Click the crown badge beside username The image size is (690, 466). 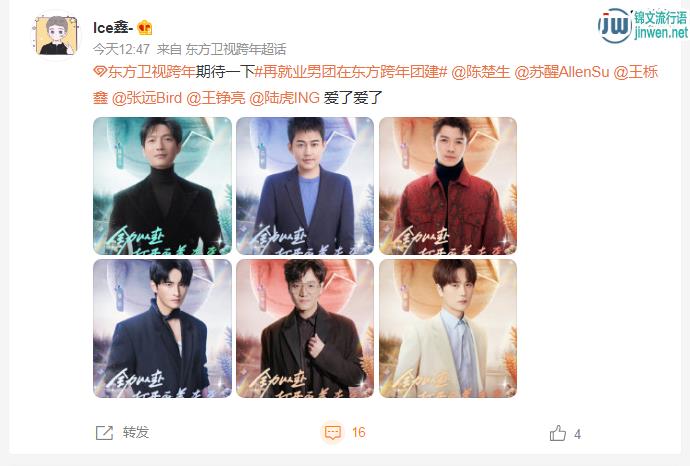point(145,28)
